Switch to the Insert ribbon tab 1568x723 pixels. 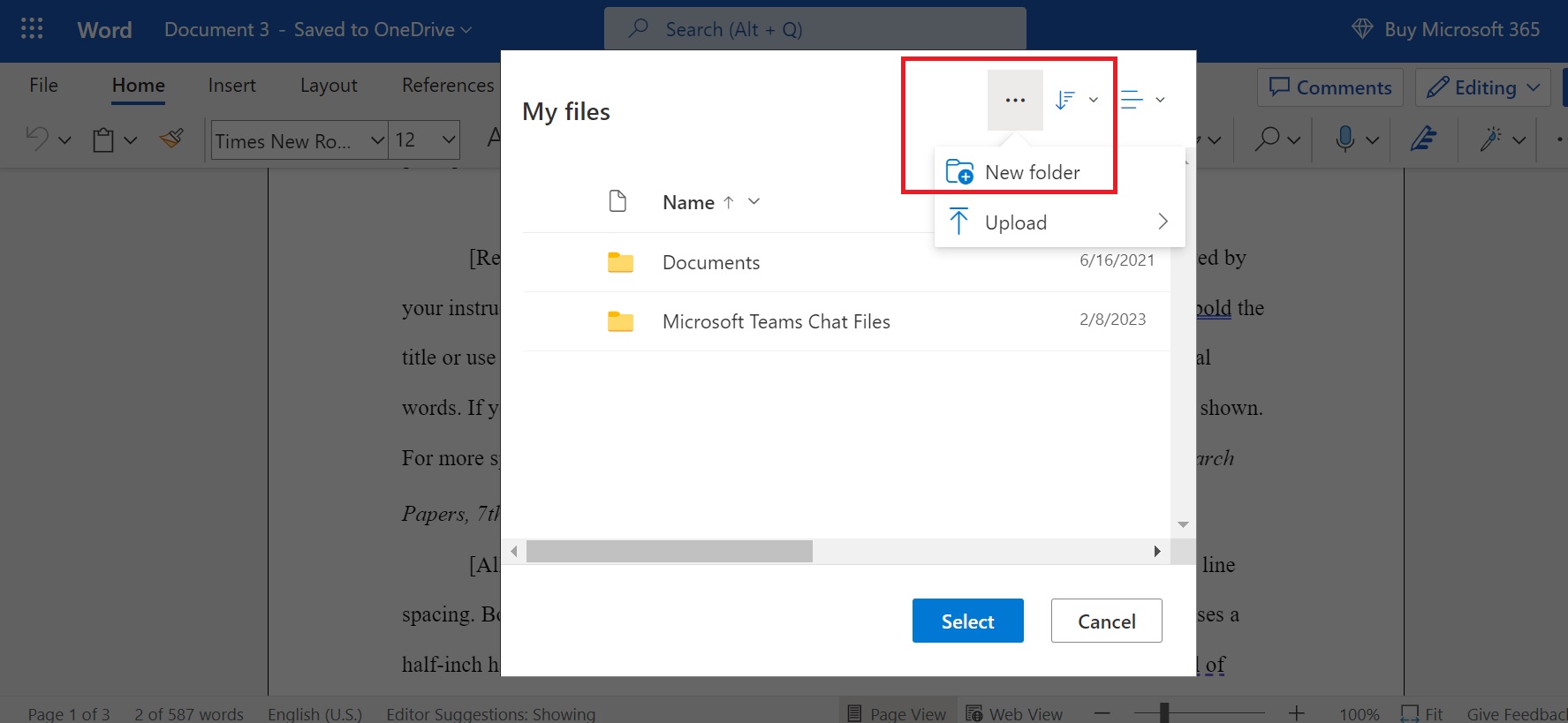tap(231, 86)
